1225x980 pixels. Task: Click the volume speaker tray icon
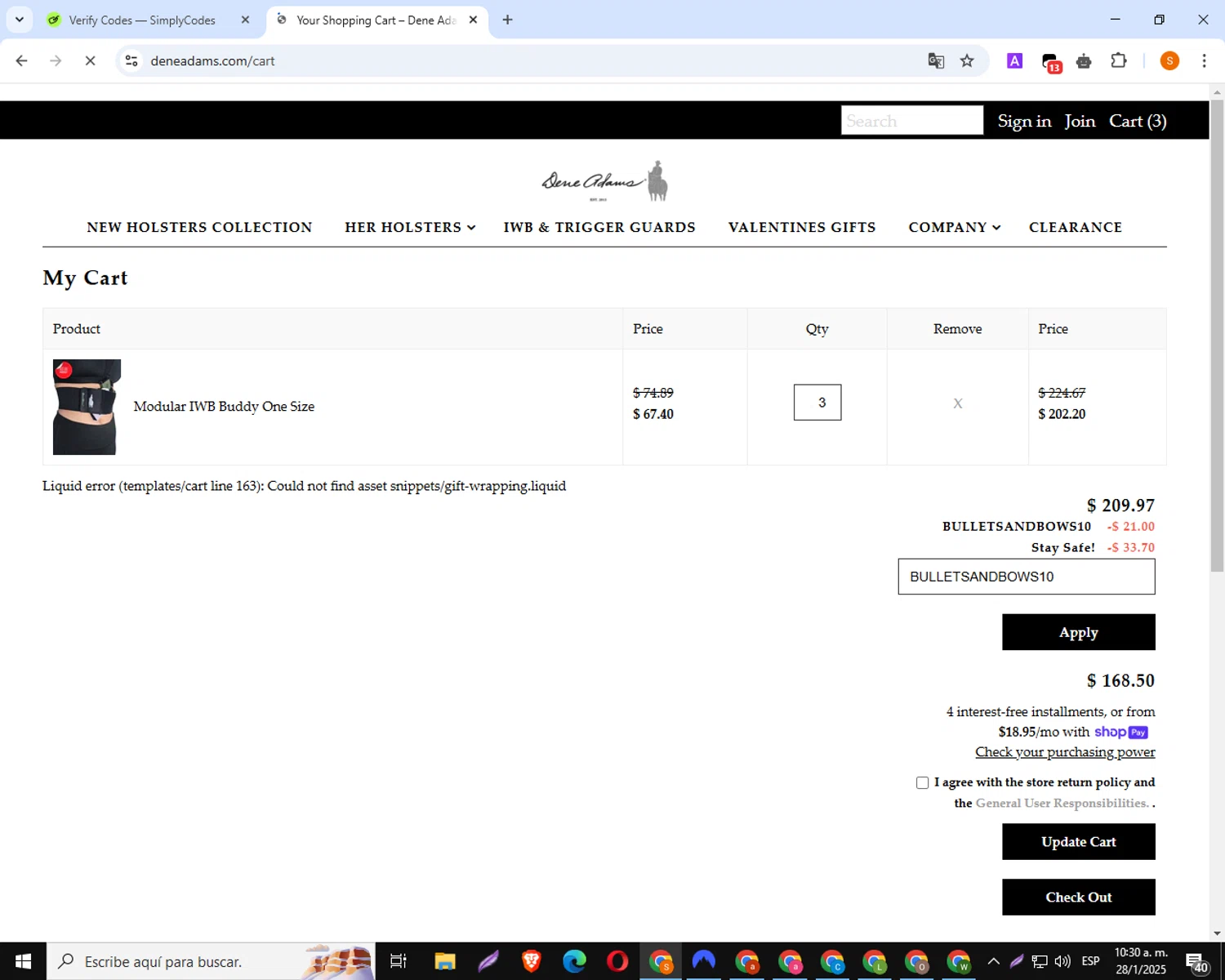1062,961
